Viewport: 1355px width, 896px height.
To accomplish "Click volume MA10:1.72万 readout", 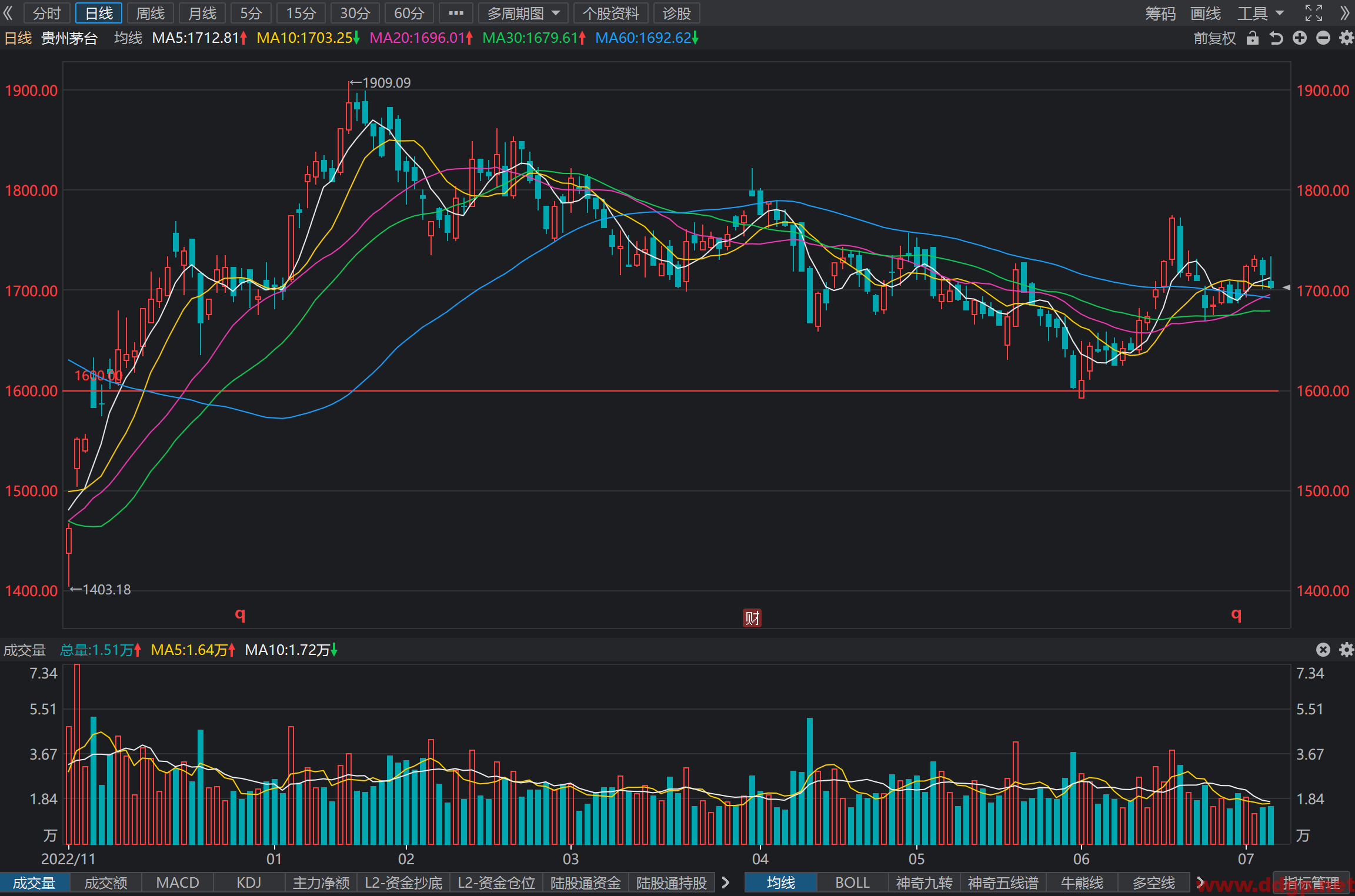I will 291,650.
